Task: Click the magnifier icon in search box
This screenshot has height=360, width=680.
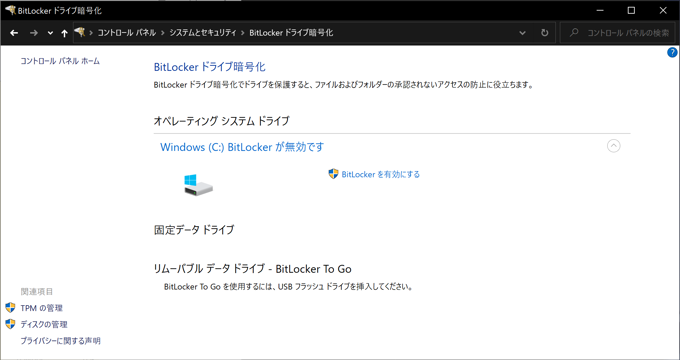Action: click(x=574, y=33)
